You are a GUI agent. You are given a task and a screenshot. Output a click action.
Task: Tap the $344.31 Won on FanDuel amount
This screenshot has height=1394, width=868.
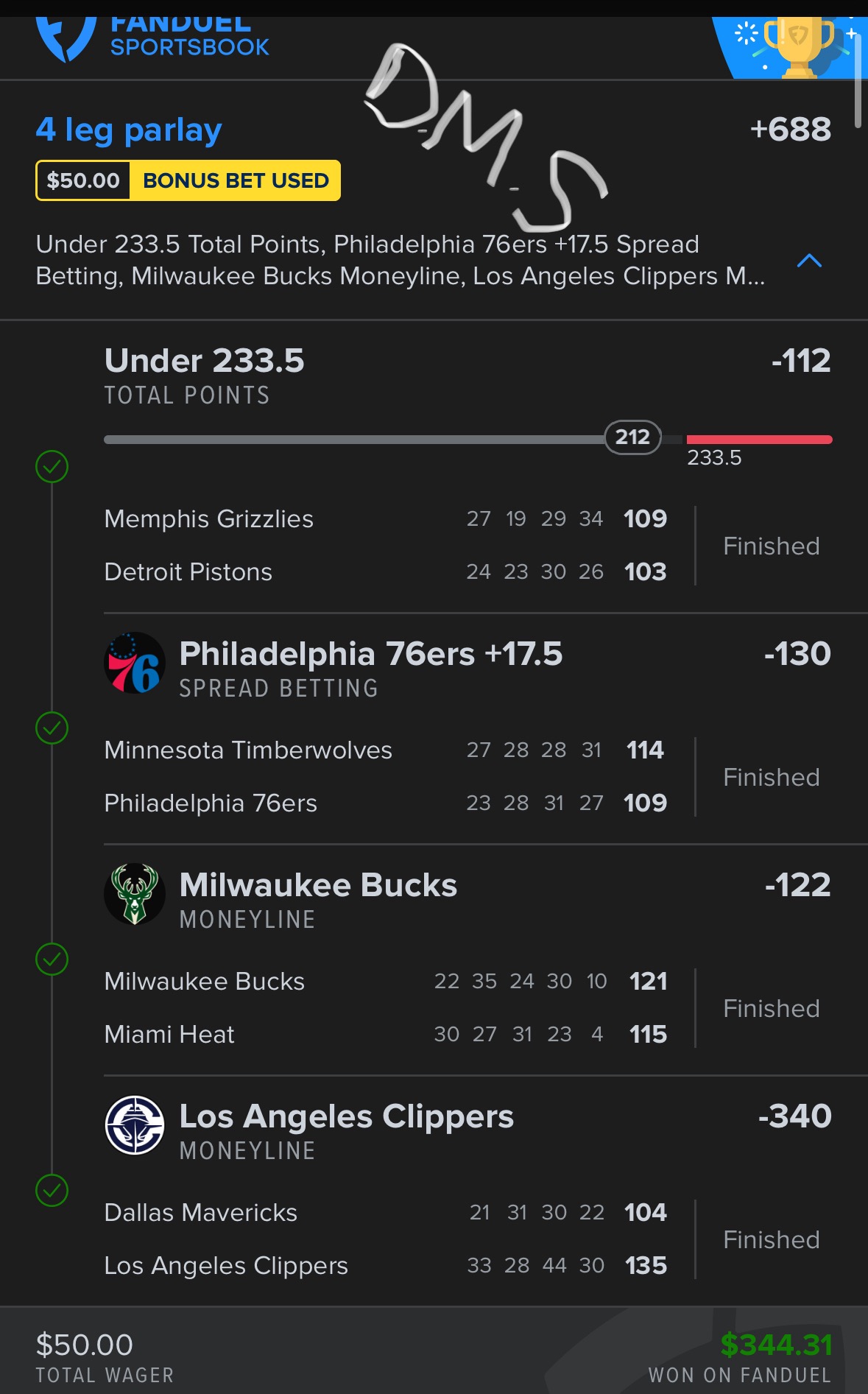(x=776, y=1345)
